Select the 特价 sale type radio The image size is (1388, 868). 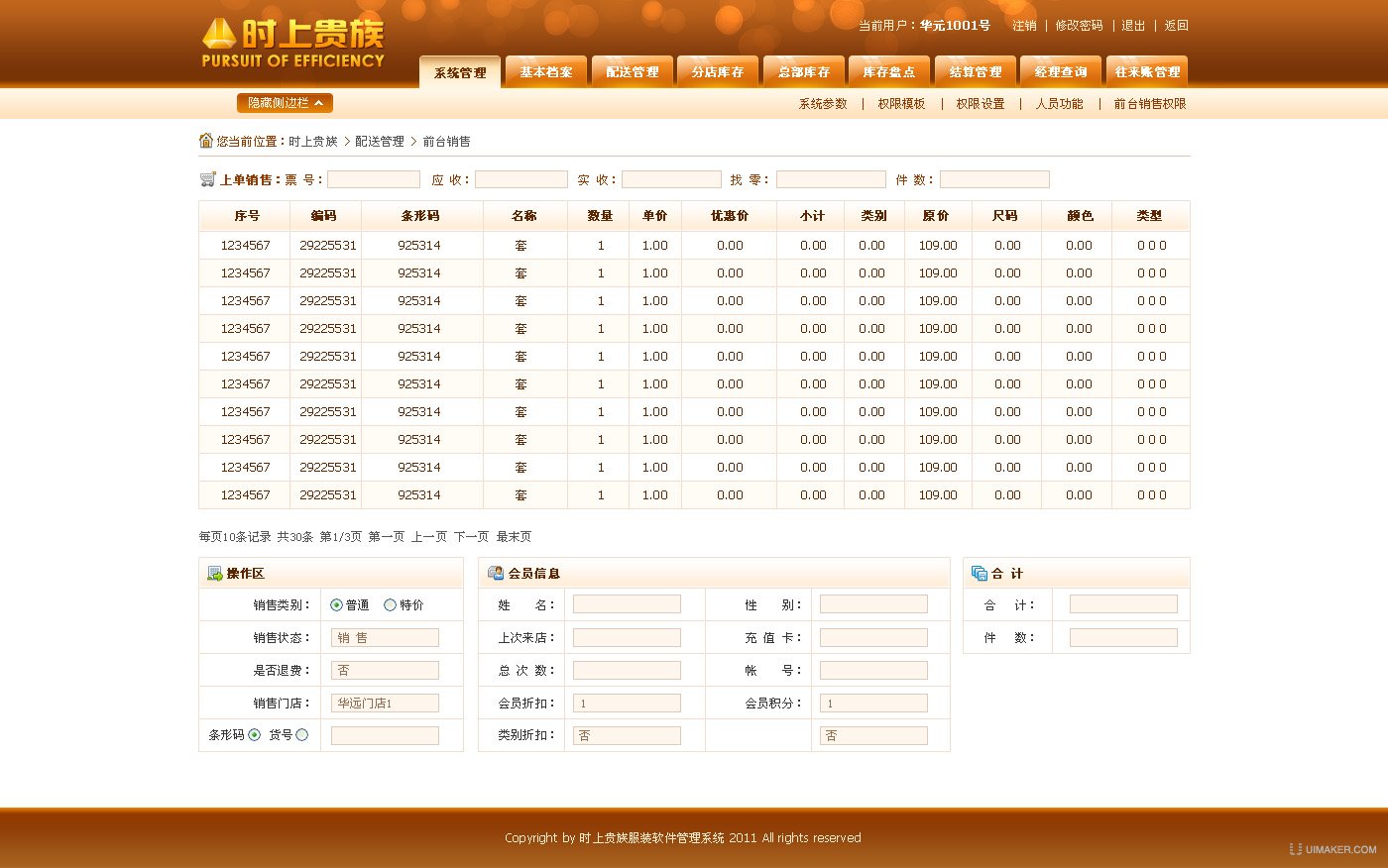coord(390,605)
